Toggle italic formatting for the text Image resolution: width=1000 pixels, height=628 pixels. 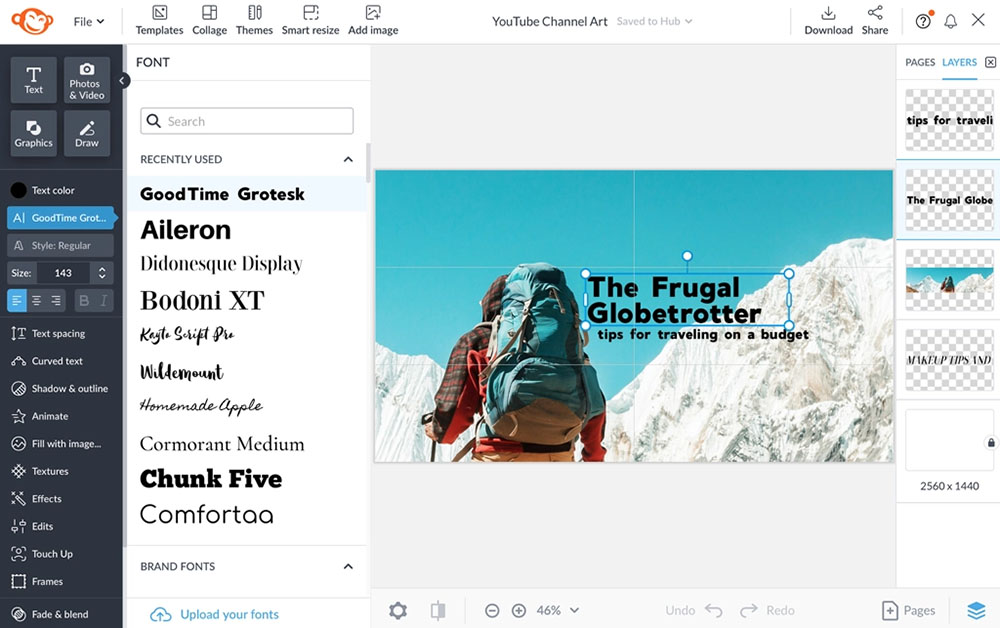[x=105, y=300]
